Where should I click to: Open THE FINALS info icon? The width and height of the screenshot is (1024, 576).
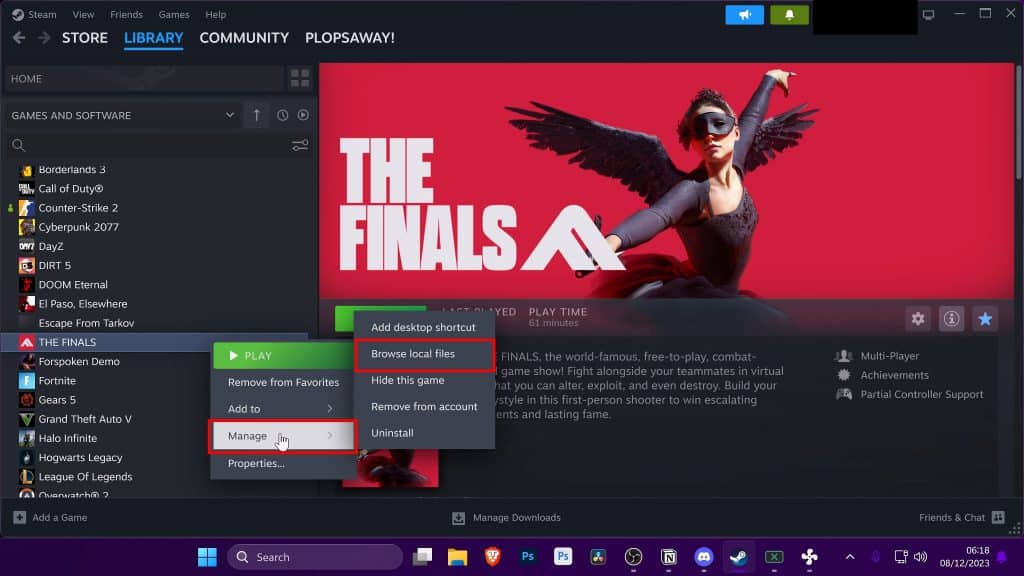951,319
